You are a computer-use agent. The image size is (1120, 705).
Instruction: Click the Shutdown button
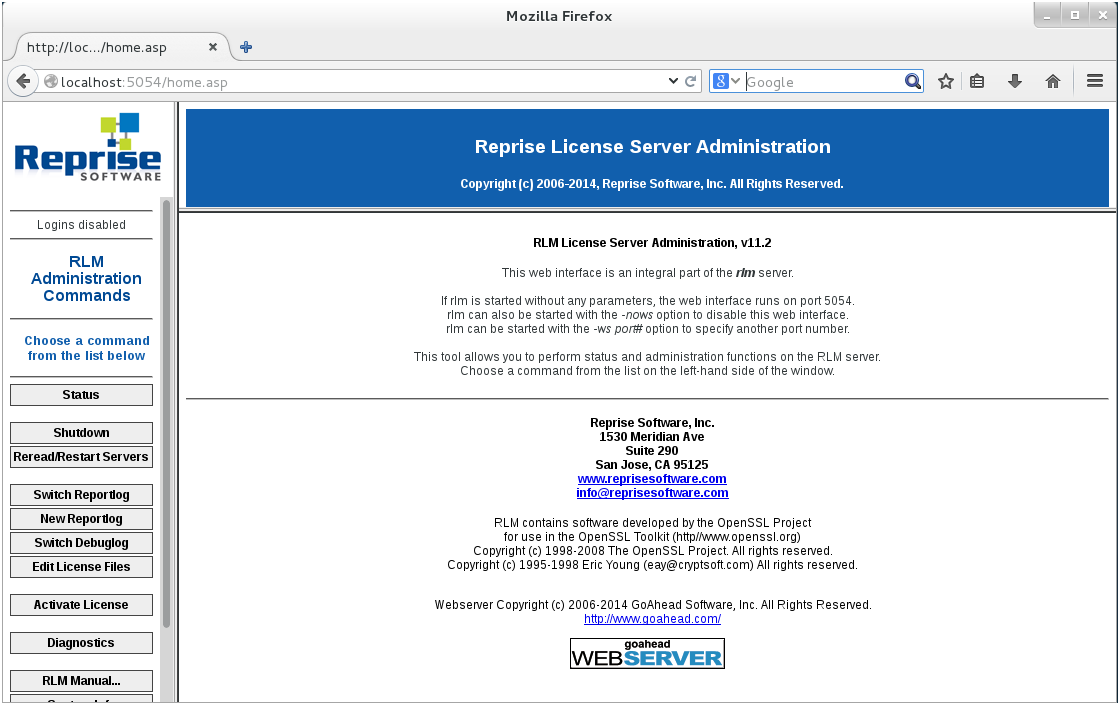(x=81, y=433)
